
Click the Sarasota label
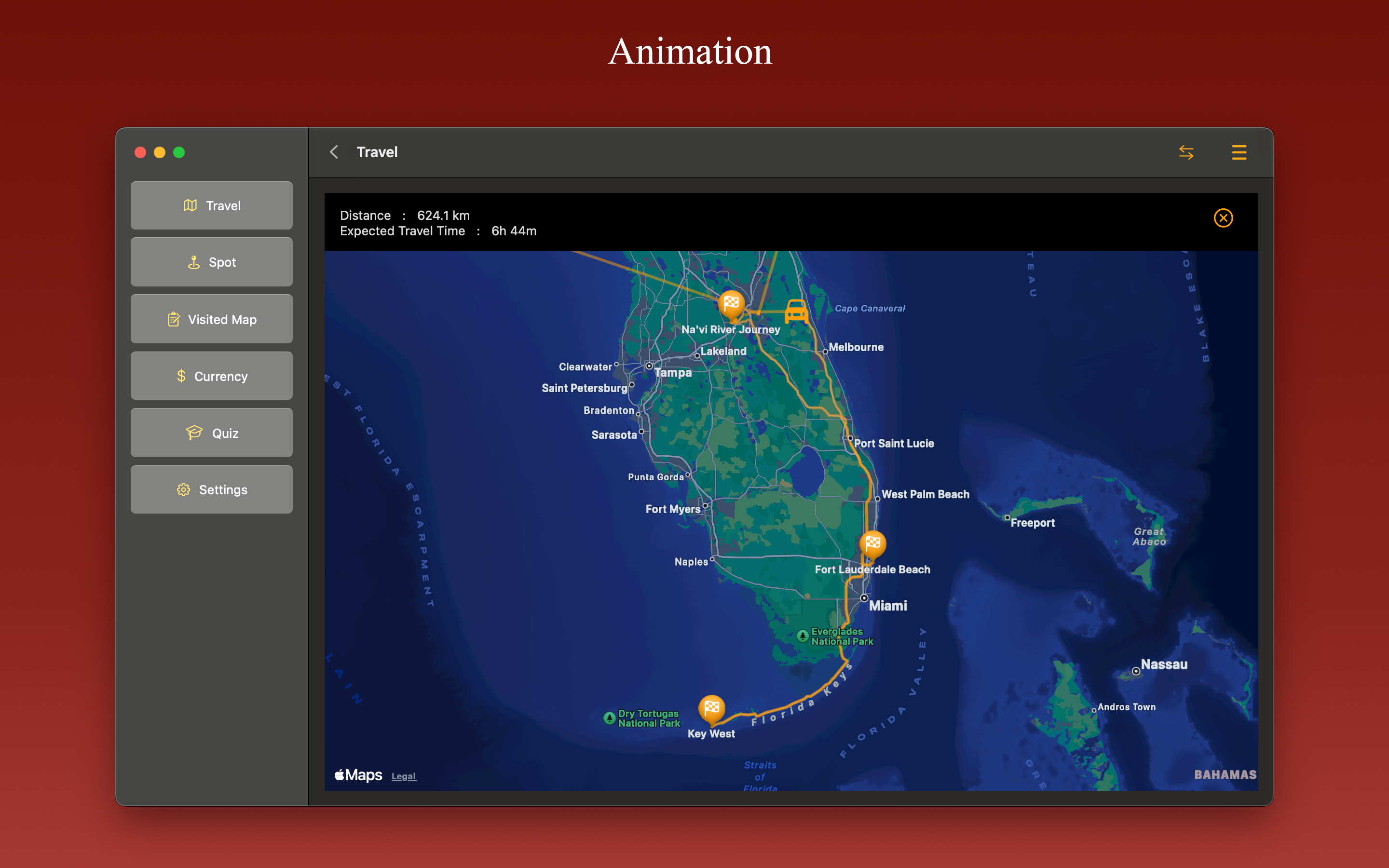tap(614, 435)
